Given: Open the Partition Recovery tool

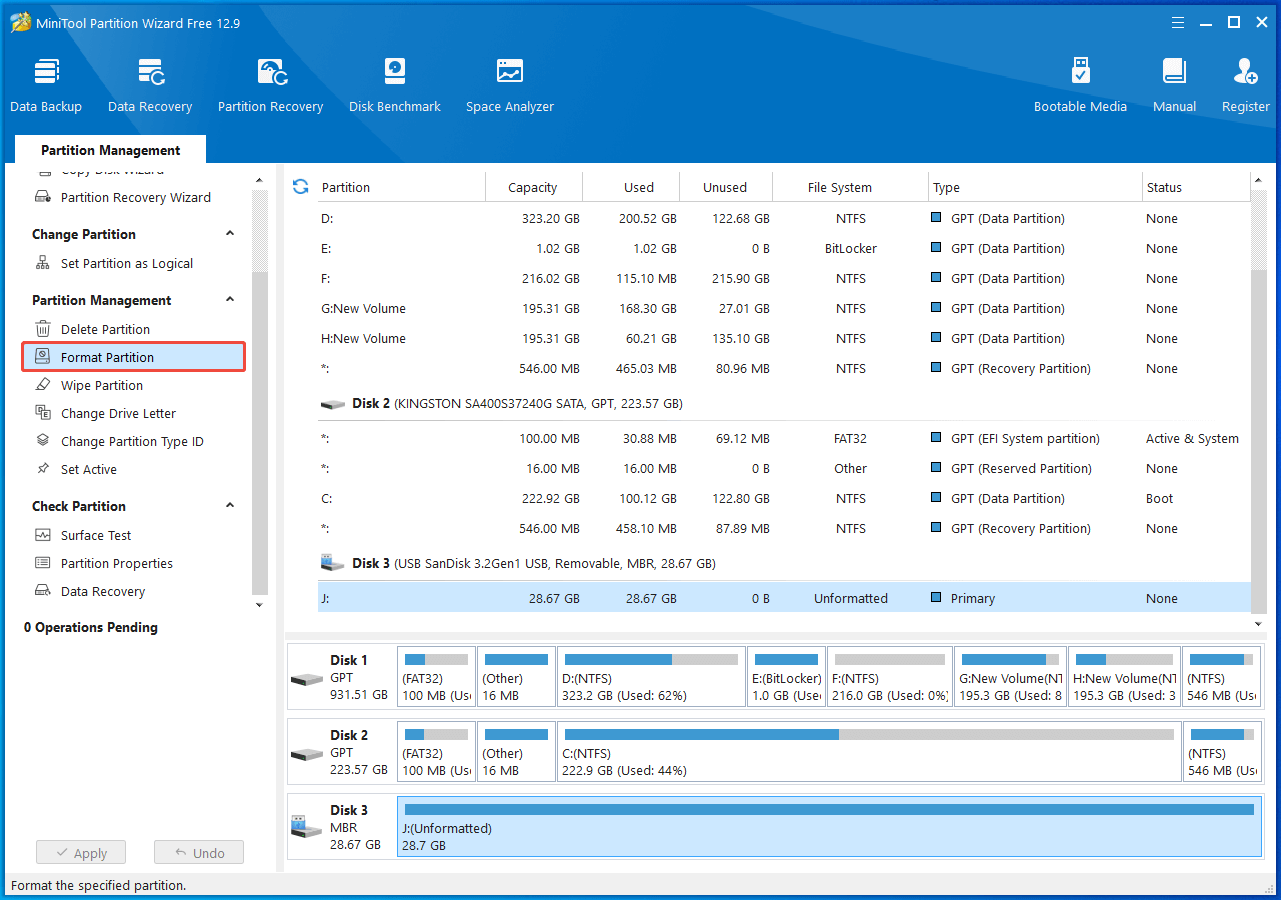Looking at the screenshot, I should pyautogui.click(x=270, y=84).
